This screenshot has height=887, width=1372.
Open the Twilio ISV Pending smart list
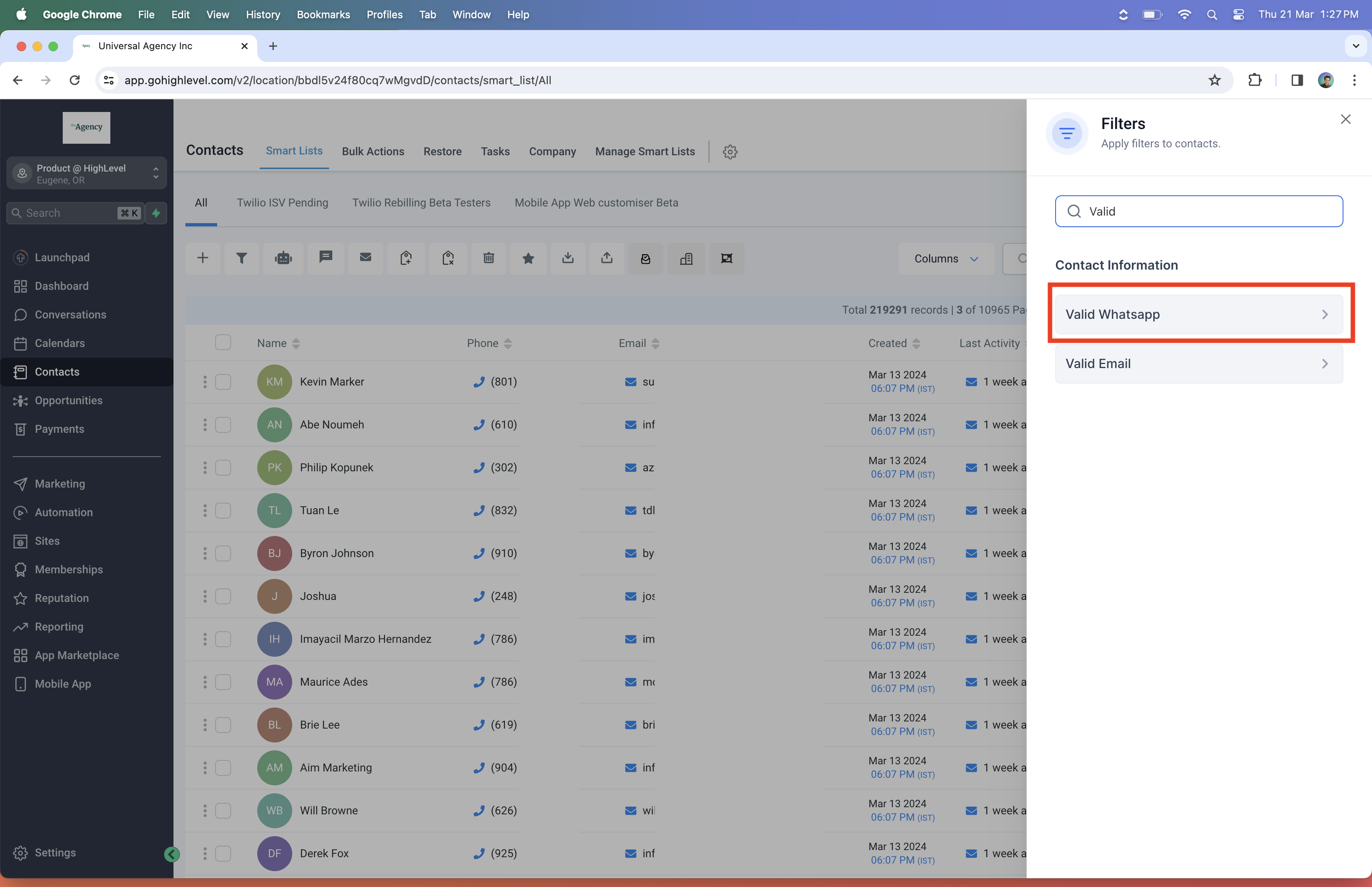pos(283,203)
